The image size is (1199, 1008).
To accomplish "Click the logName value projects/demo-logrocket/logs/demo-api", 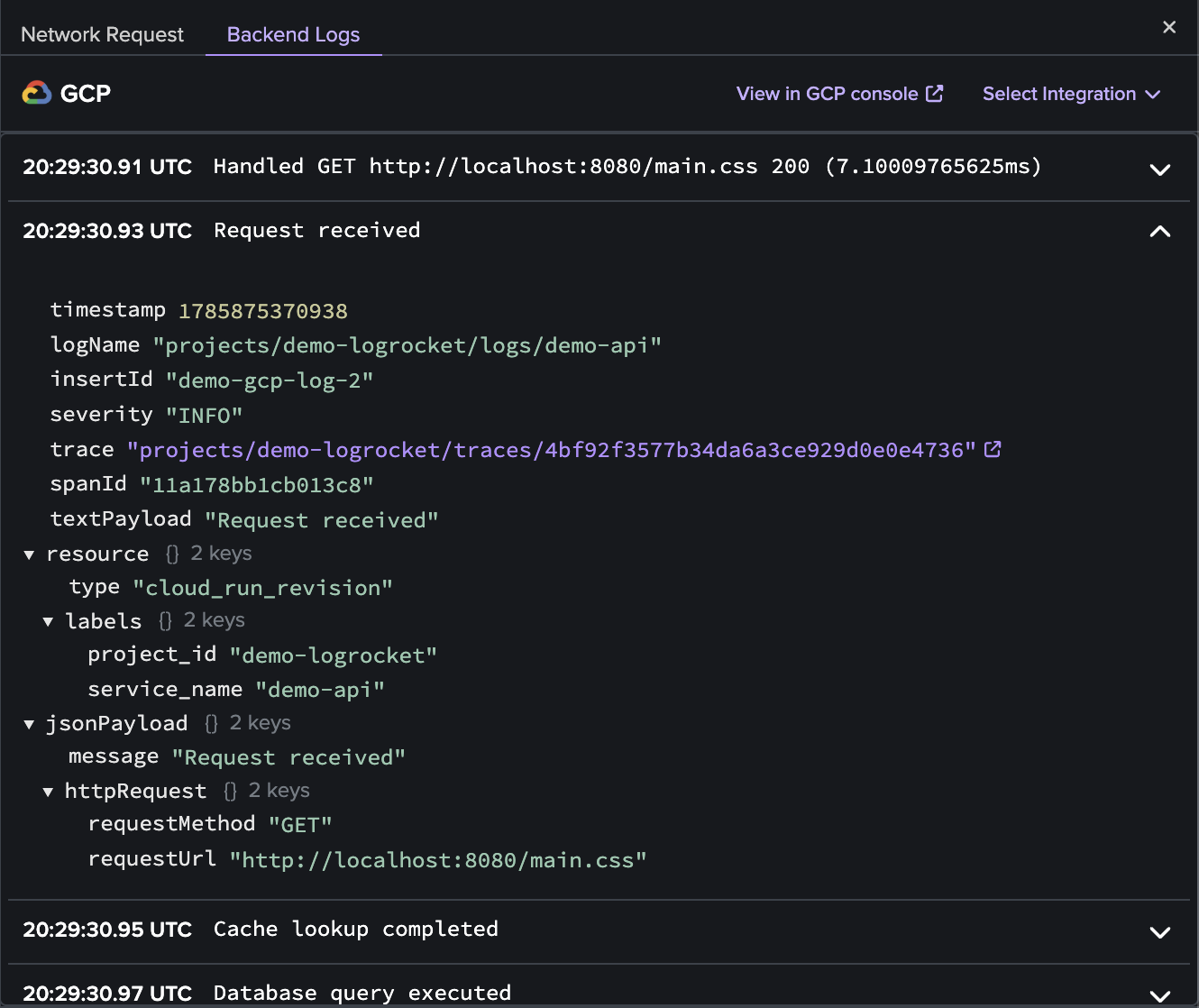I will pyautogui.click(x=407, y=346).
